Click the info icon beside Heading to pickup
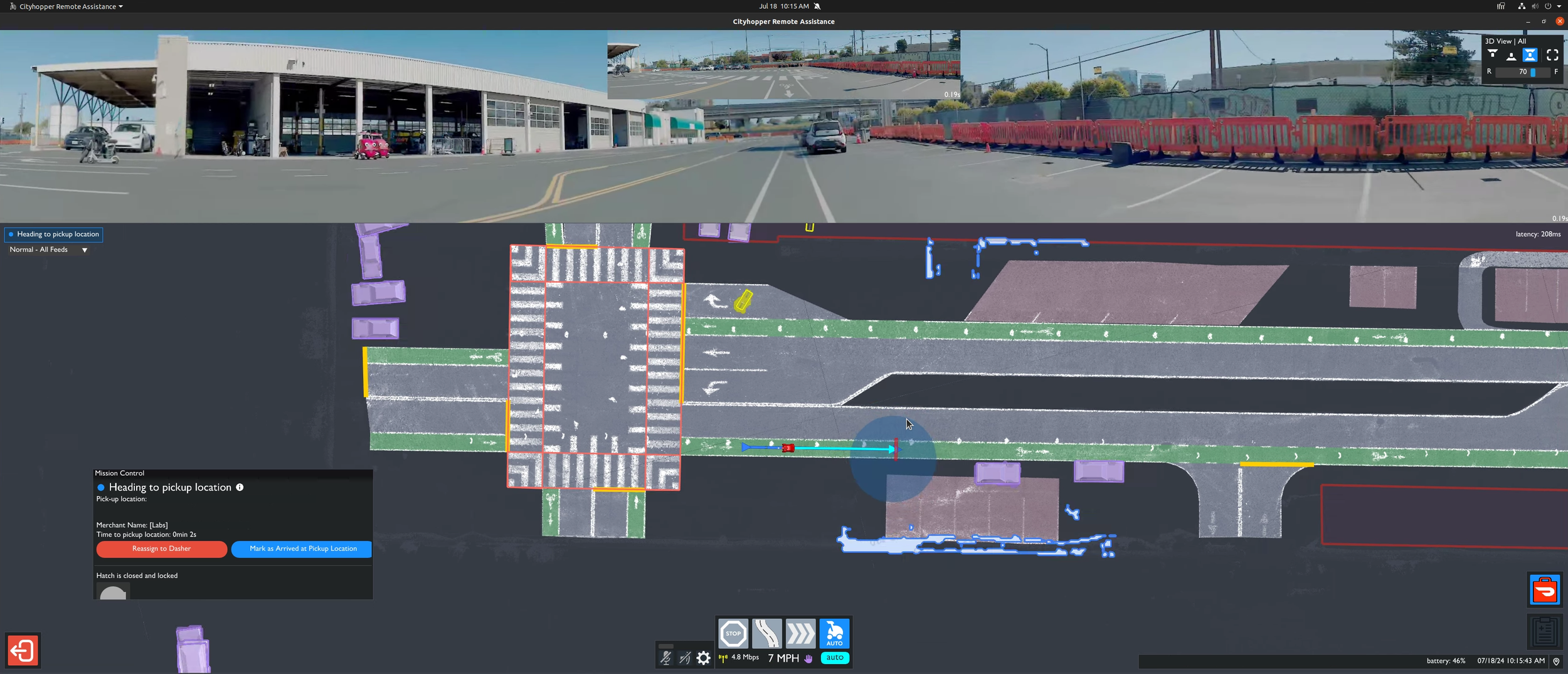1568x674 pixels. click(240, 487)
